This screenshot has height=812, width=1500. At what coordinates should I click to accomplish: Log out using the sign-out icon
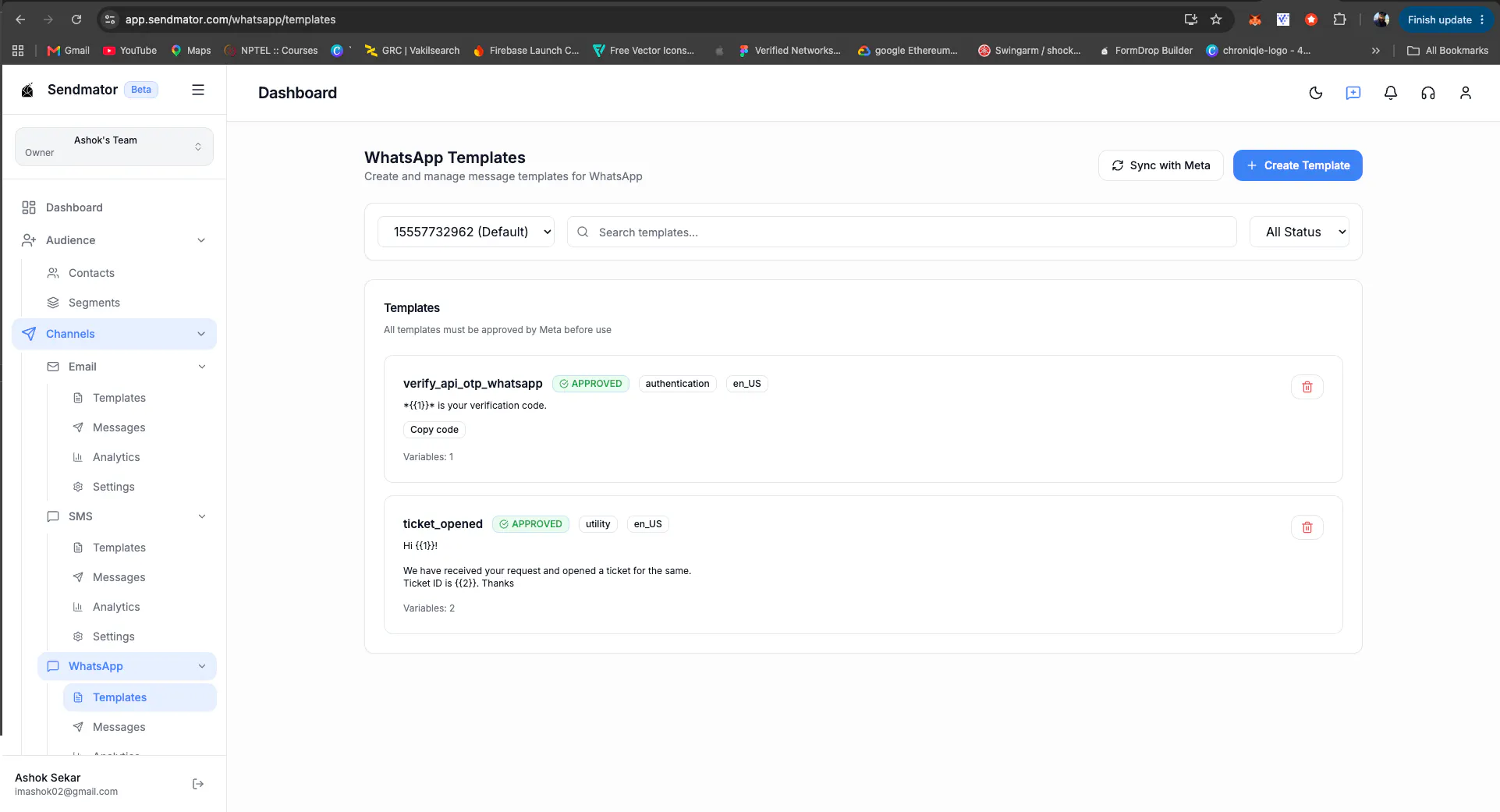[x=198, y=784]
